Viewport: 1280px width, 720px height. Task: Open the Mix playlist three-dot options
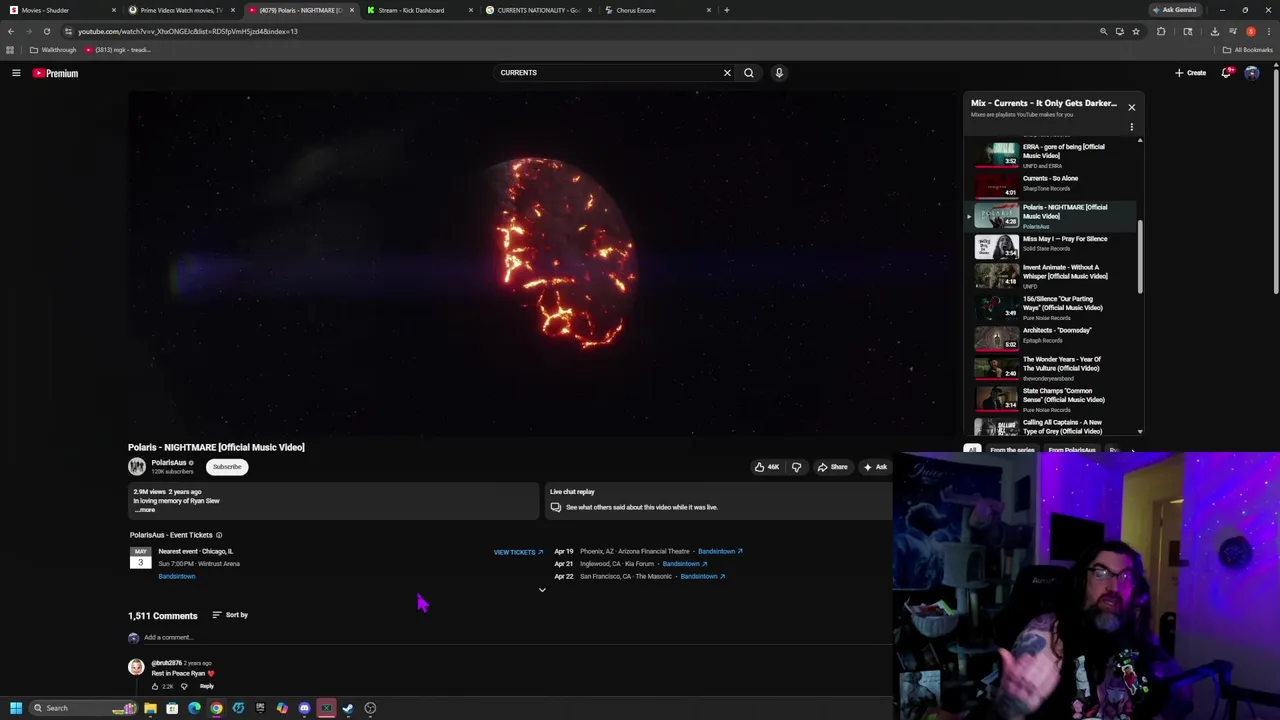pyautogui.click(x=1131, y=127)
